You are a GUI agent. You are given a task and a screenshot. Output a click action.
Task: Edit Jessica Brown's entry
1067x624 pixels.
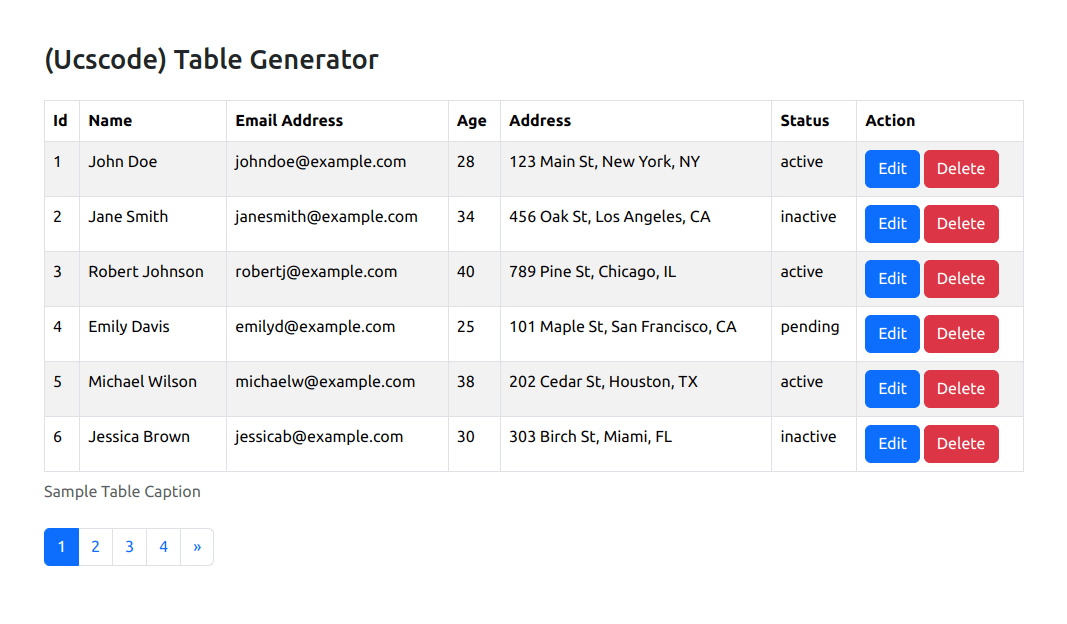[892, 444]
